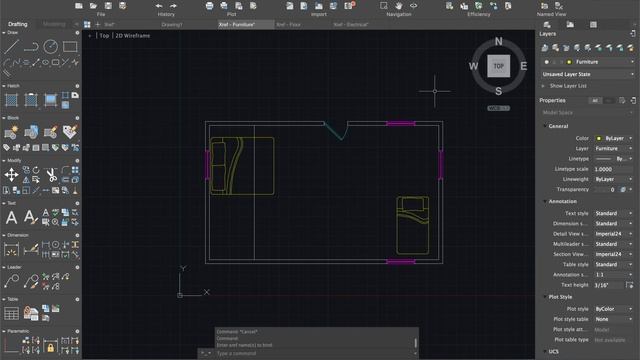Viewport: 640px width, 360px height.
Task: Select the Trim scissors tool
Action: click(x=51, y=175)
